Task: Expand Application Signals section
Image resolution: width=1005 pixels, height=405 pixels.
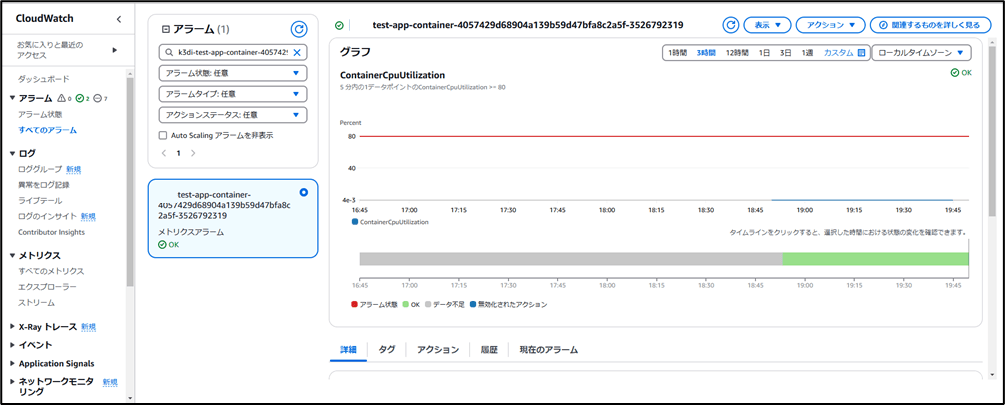Action: [x=13, y=363]
